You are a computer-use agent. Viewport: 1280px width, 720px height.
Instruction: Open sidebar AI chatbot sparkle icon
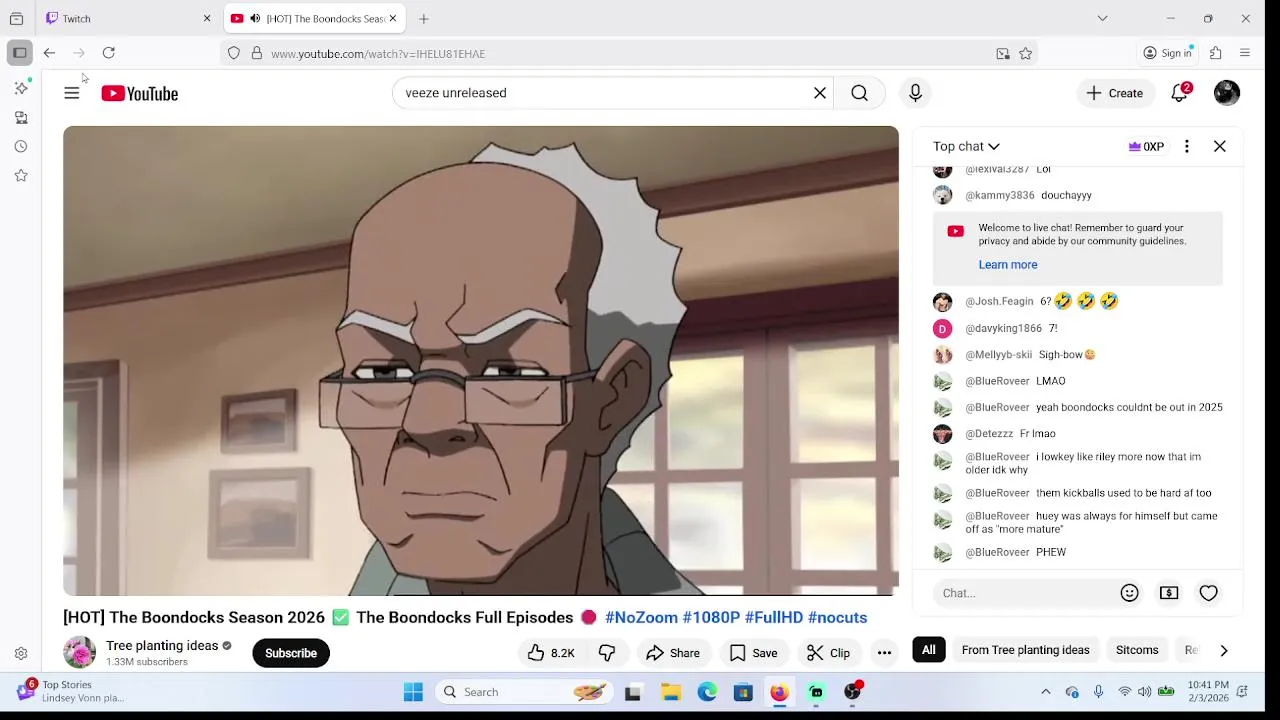21,88
